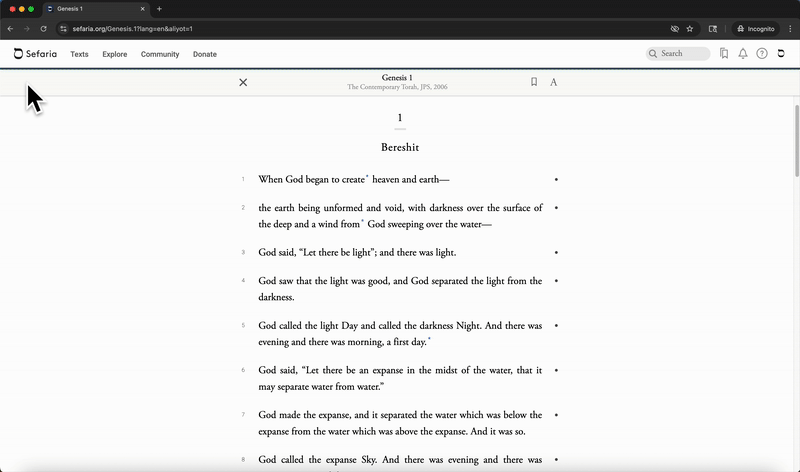Open the Chrome three-dot menu
The width and height of the screenshot is (800, 472).
pyautogui.click(x=790, y=29)
